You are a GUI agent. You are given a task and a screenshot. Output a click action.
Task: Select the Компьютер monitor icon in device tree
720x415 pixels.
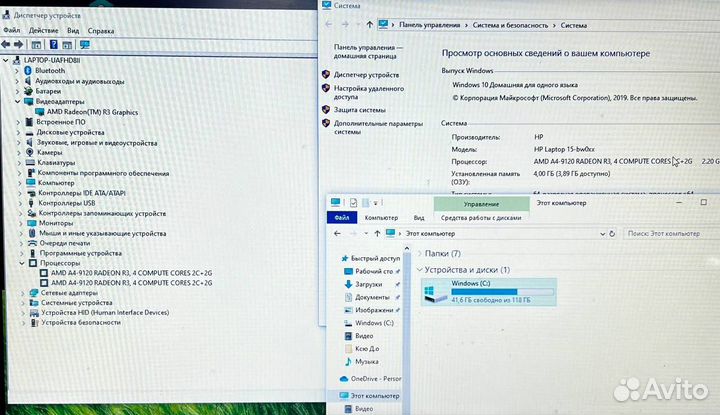31,183
